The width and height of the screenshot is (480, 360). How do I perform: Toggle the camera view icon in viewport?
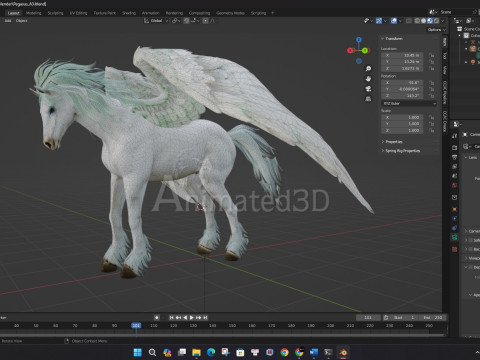click(368, 89)
